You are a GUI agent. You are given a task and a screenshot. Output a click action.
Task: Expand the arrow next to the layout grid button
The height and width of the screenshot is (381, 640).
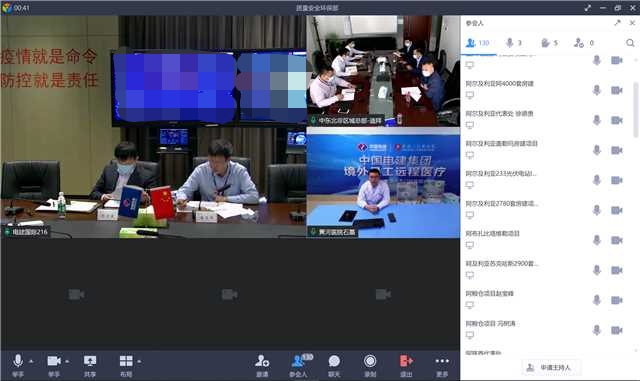pyautogui.click(x=139, y=361)
